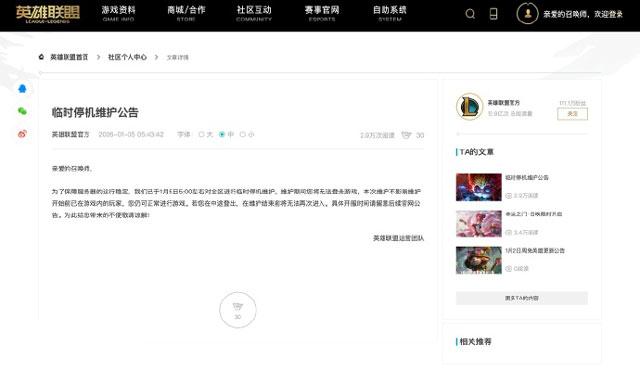Viewport: 640px width, 384px height.
Task: Click the 相关推荐 section heading
Action: [476, 342]
